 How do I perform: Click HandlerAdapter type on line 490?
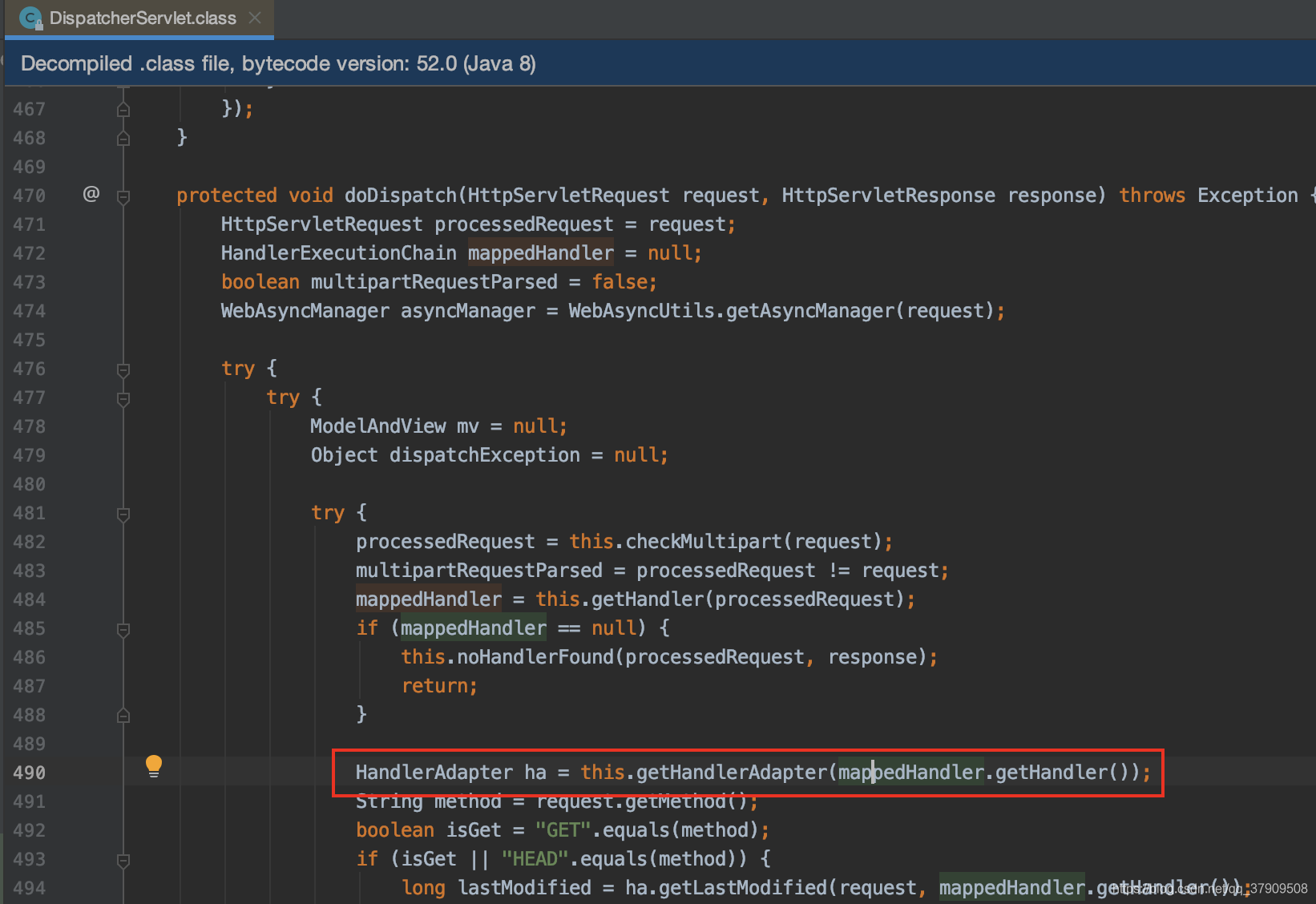pyautogui.click(x=434, y=773)
